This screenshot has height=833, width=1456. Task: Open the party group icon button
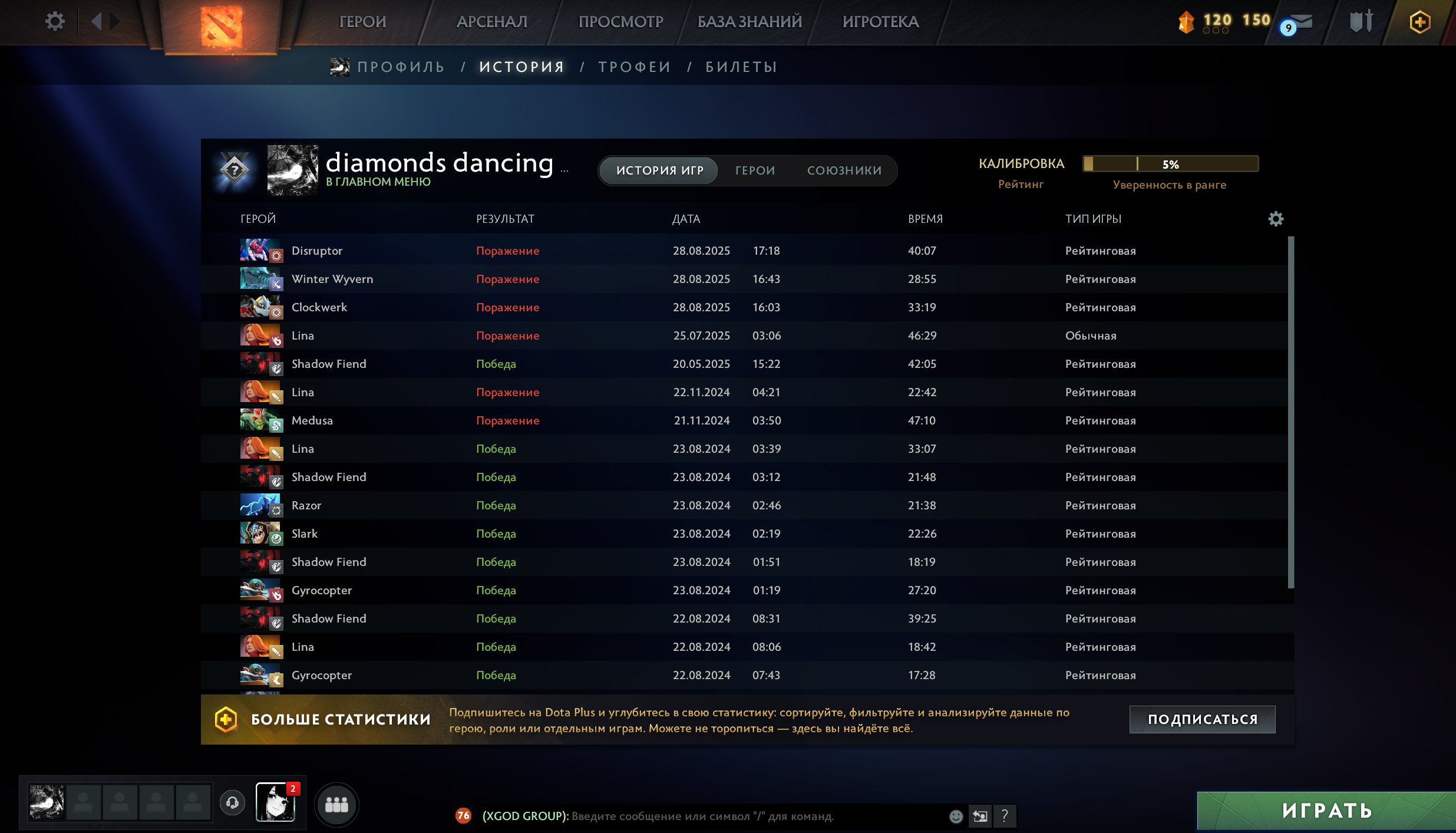tap(336, 804)
